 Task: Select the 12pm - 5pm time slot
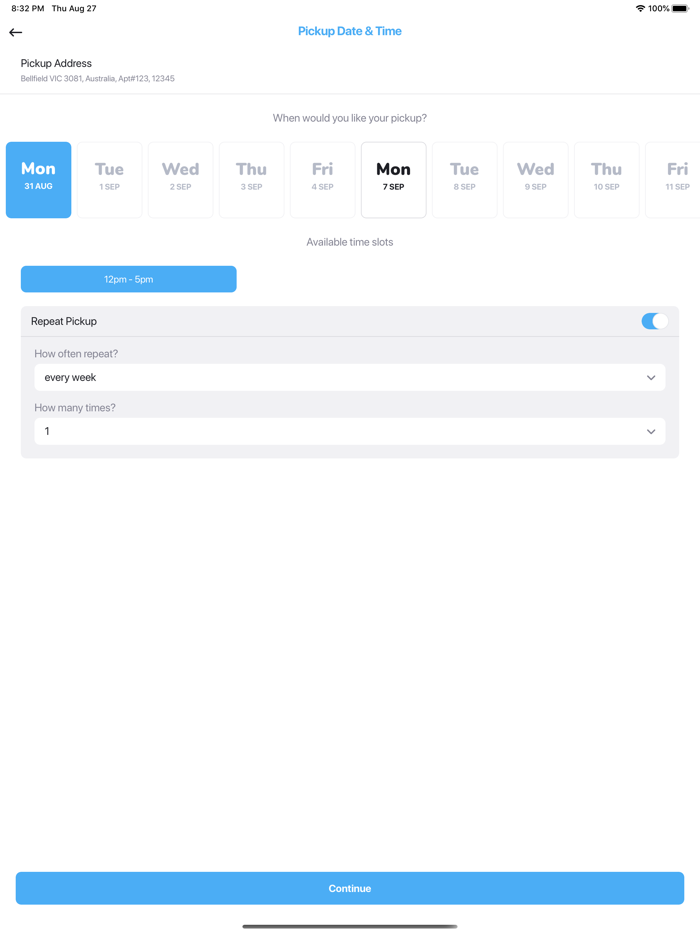(x=129, y=279)
